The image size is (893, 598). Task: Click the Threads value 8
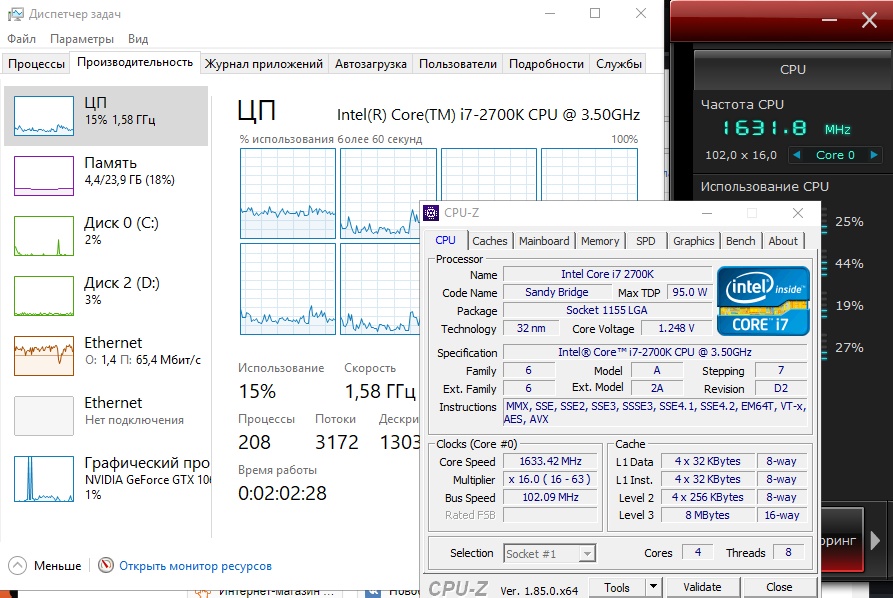tap(788, 552)
